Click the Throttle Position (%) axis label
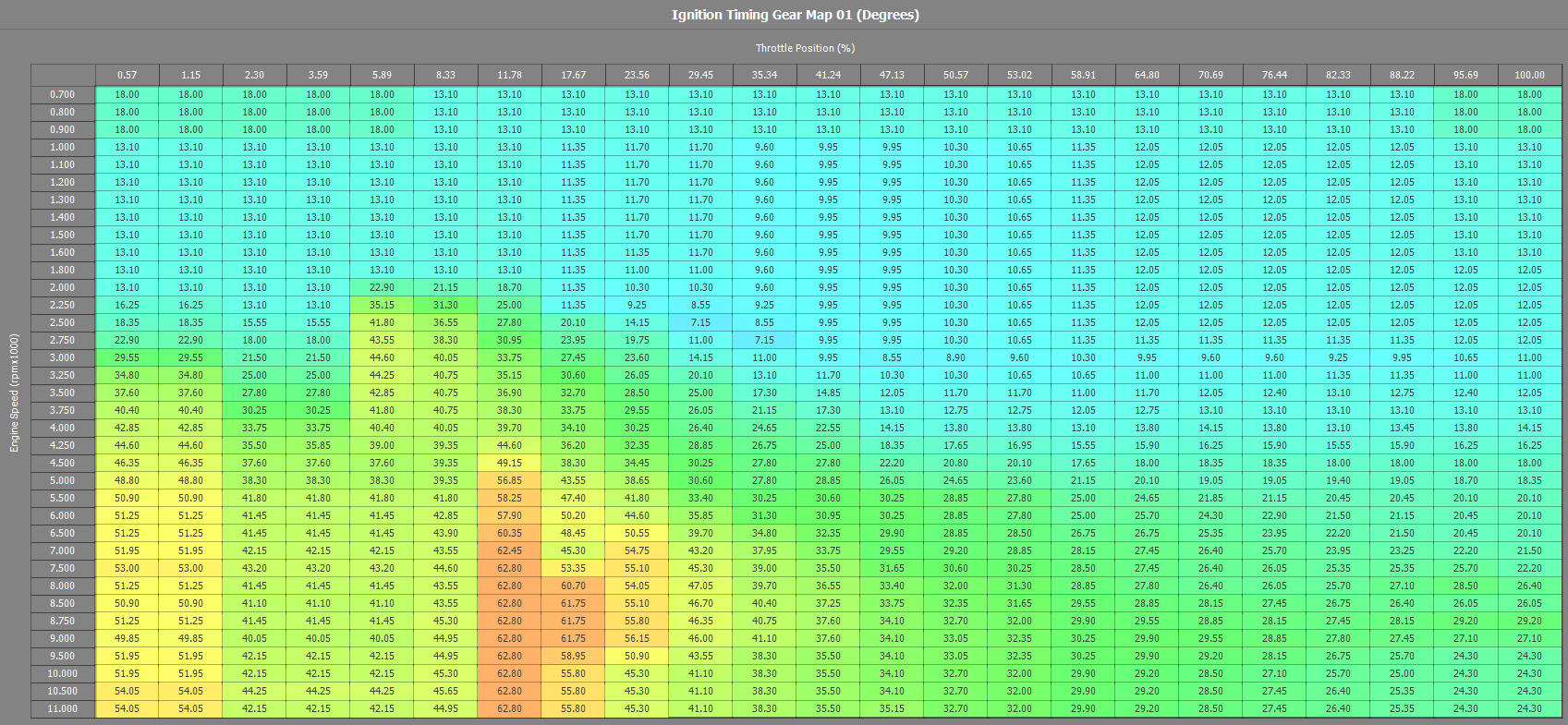Screen dimensions: 1568x725 (805, 48)
